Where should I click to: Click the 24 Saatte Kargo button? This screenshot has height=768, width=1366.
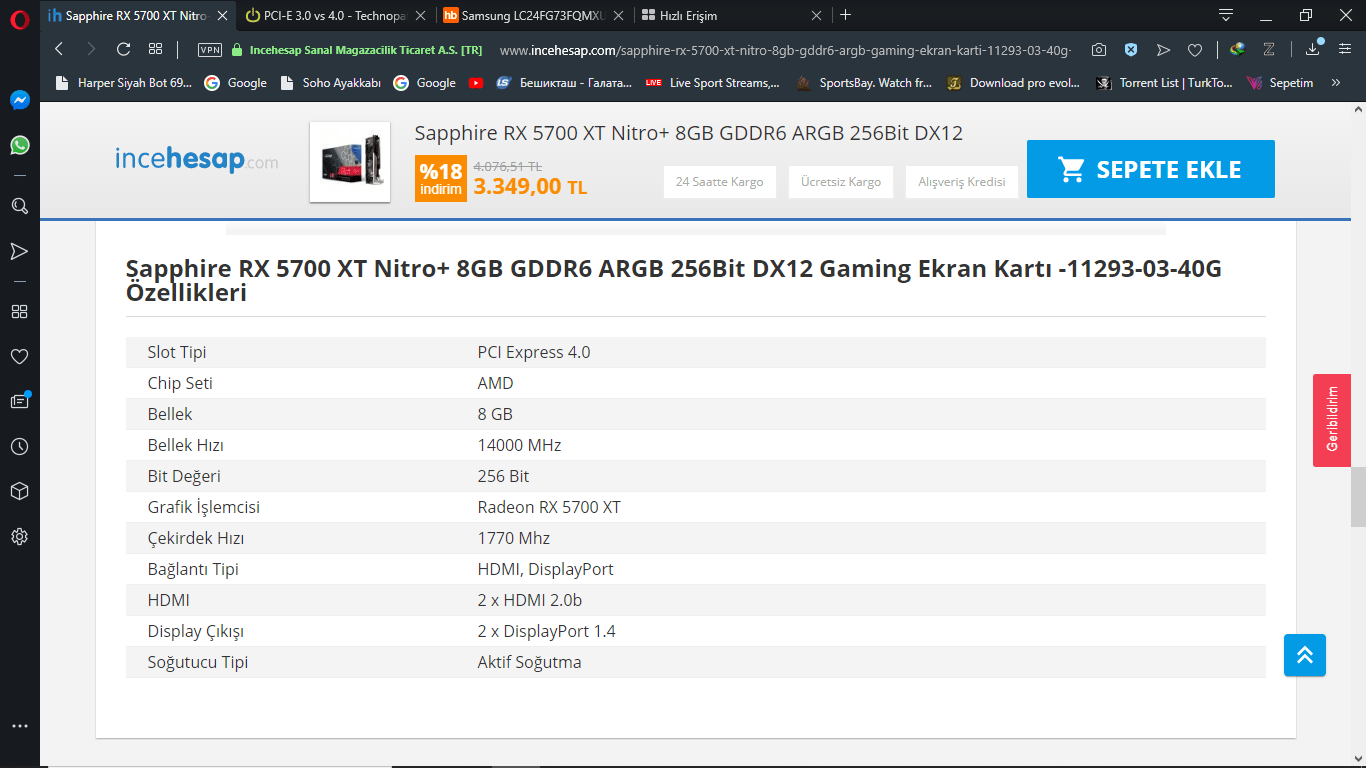coord(720,182)
